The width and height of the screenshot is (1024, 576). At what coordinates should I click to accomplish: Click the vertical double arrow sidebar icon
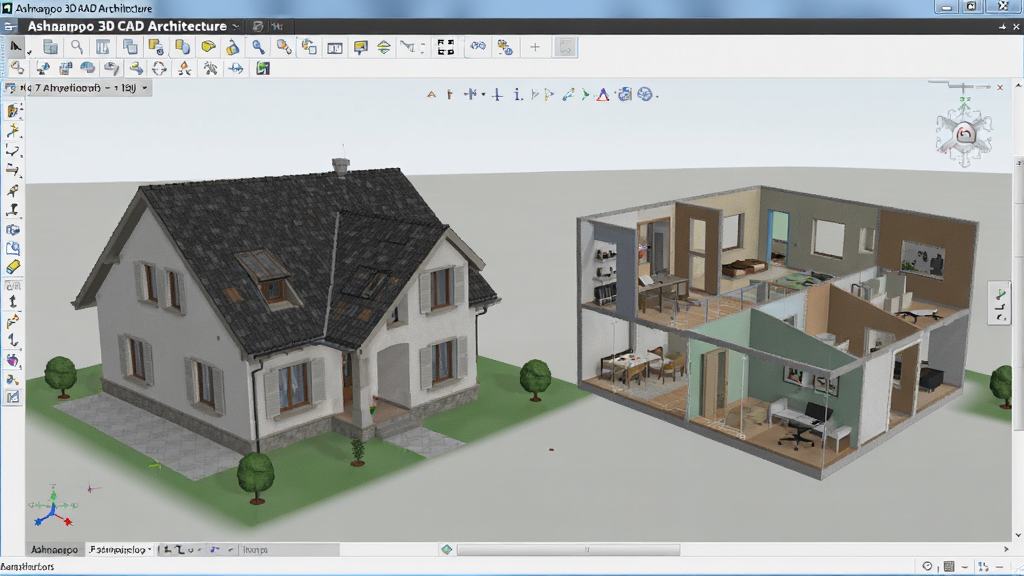coord(13,302)
